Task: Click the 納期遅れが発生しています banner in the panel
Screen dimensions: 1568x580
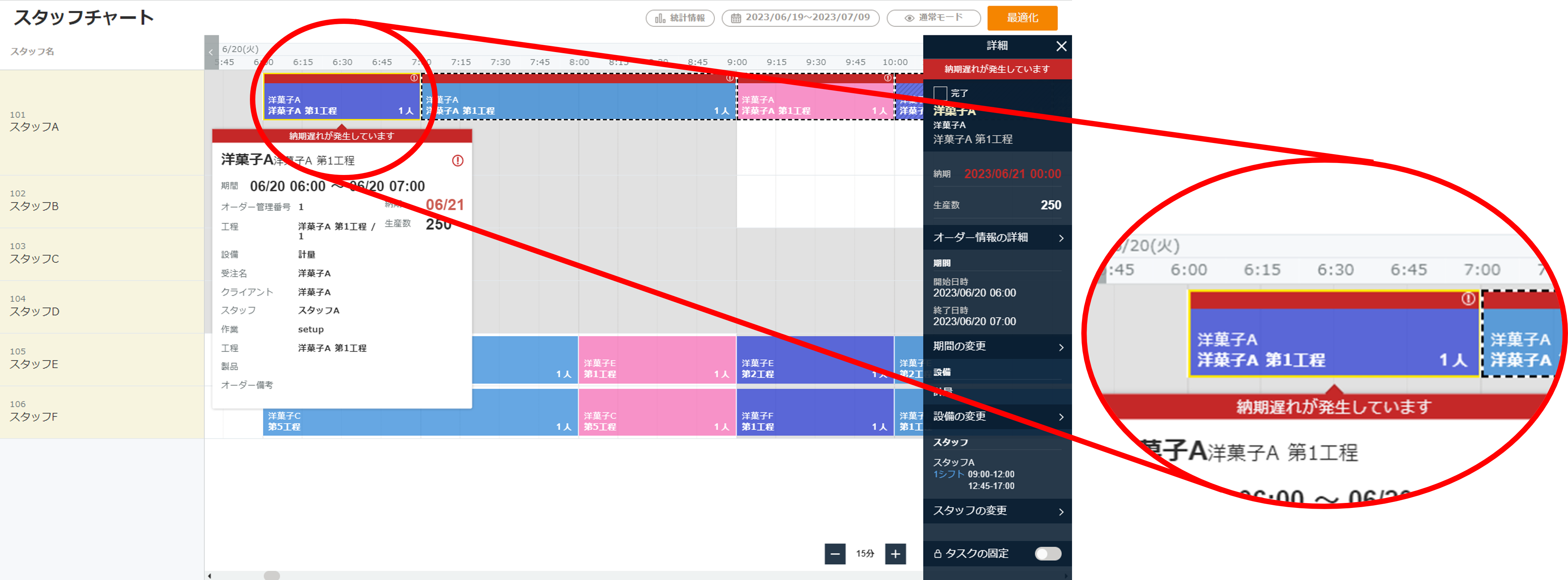Action: [997, 69]
